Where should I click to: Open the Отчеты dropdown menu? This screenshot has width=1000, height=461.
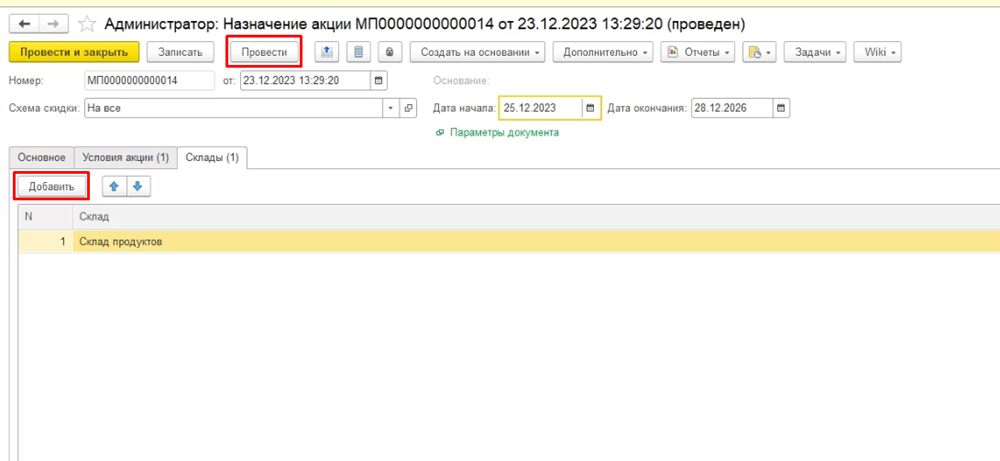697,52
